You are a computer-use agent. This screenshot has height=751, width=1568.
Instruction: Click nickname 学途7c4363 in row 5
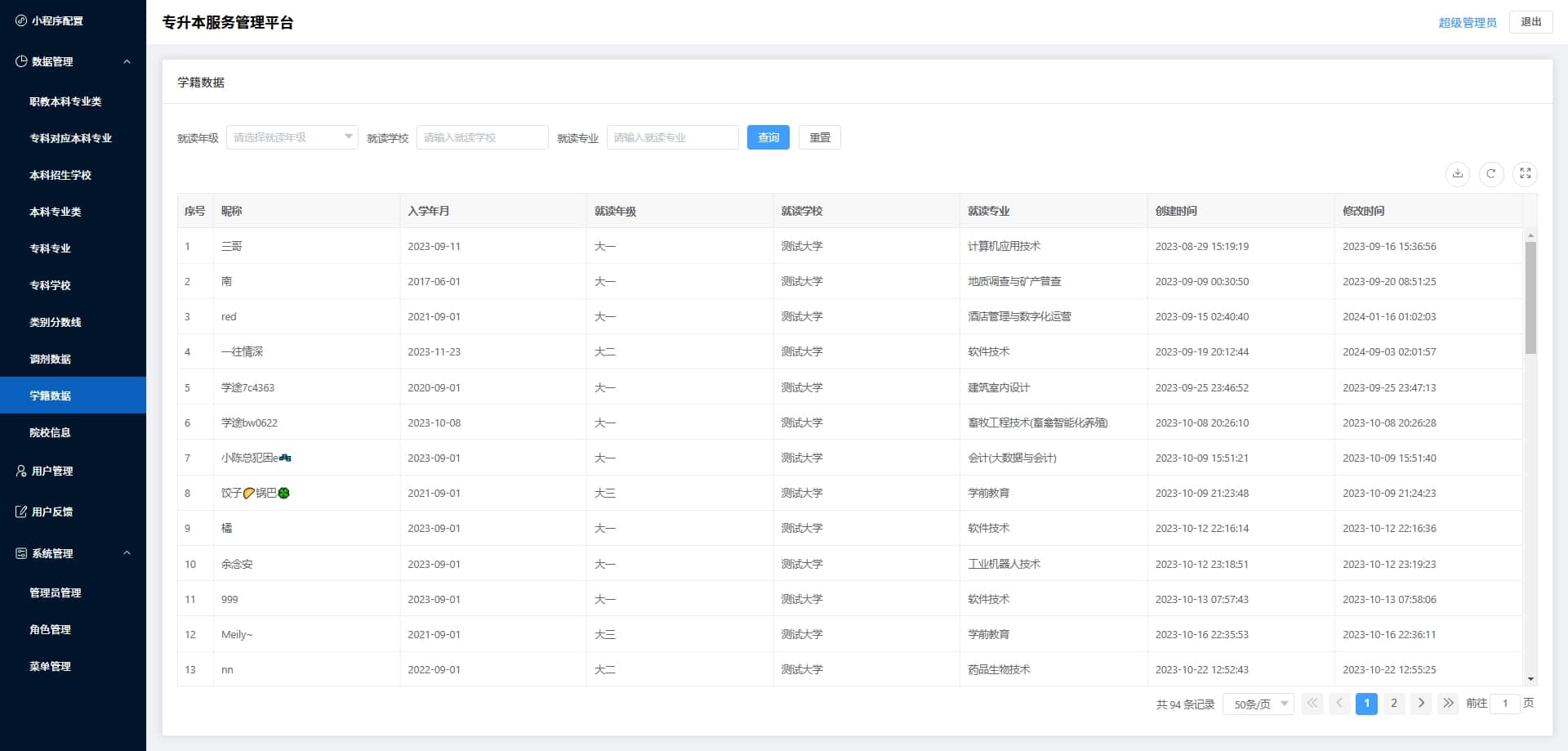pyautogui.click(x=248, y=387)
